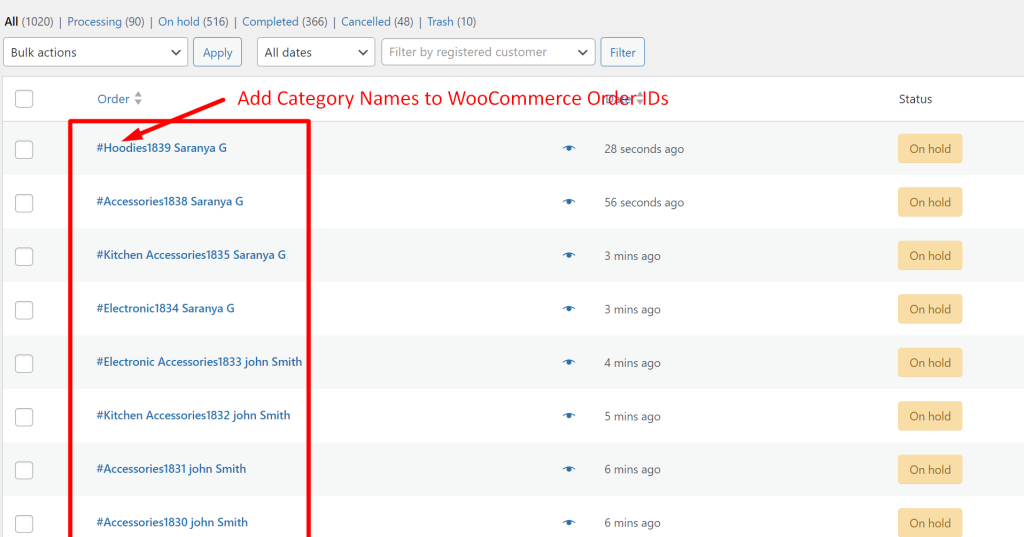Open order #Kitchen Accessories1832 john Smith
This screenshot has height=537, width=1024.
point(193,415)
